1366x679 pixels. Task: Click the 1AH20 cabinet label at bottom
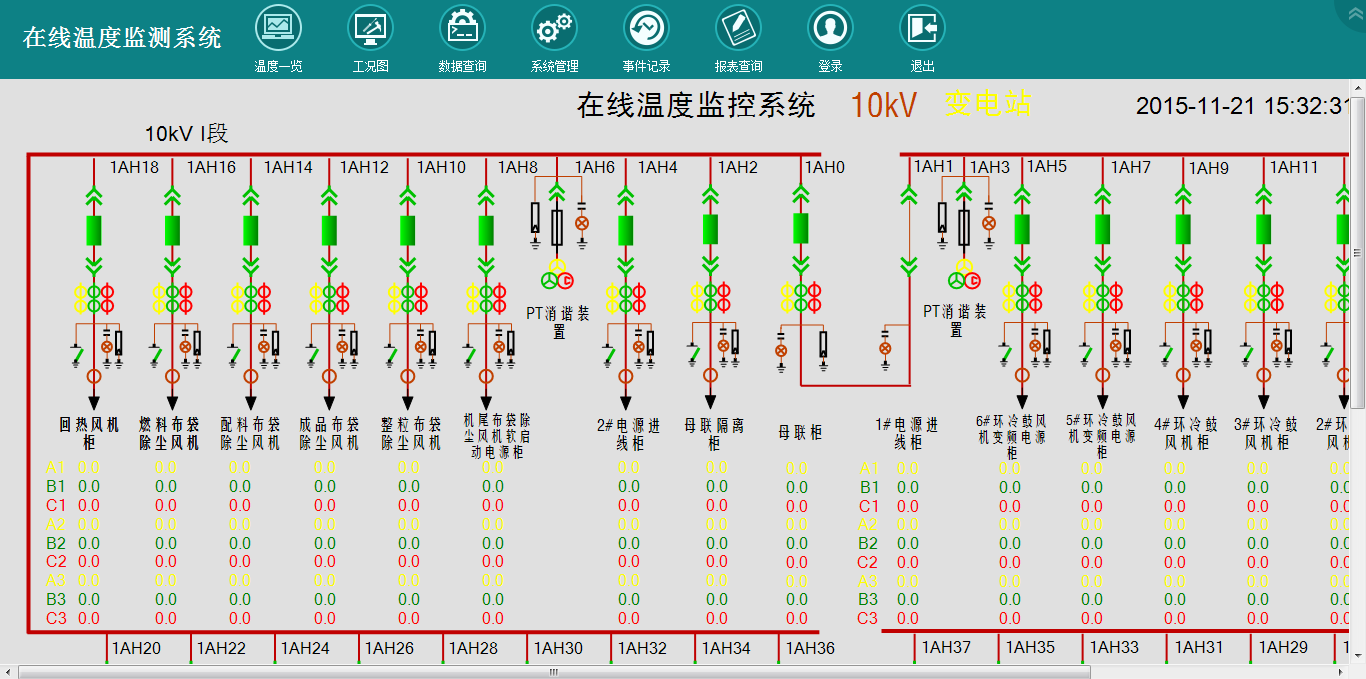[x=136, y=648]
